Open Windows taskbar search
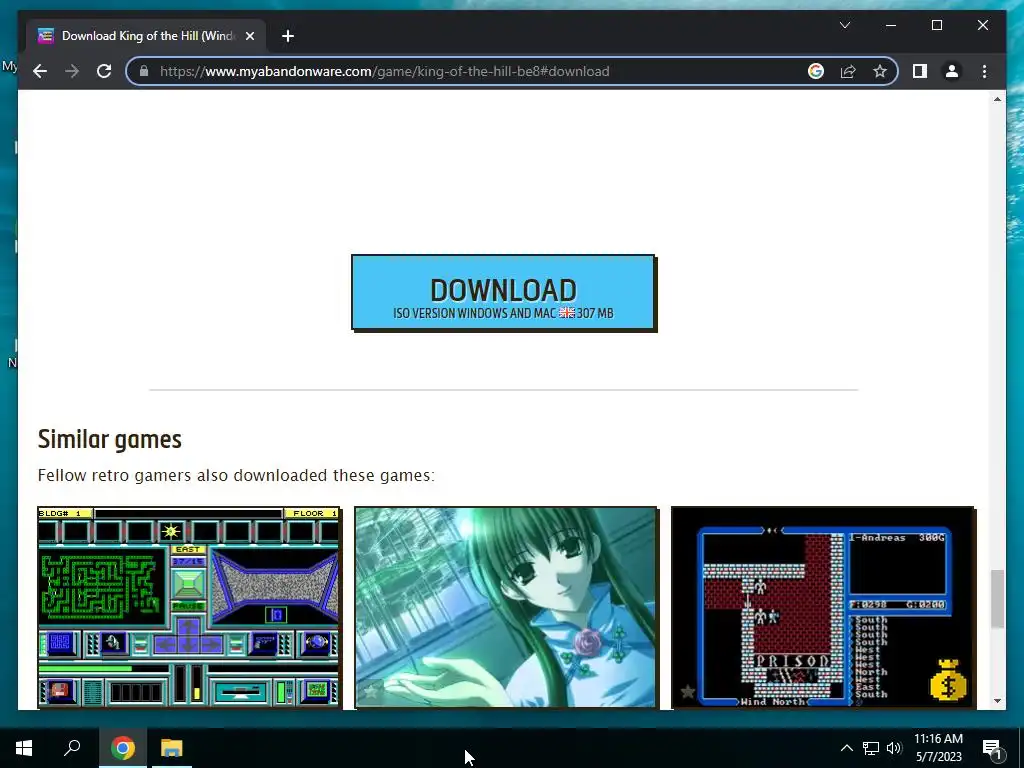This screenshot has height=768, width=1024. [x=72, y=748]
